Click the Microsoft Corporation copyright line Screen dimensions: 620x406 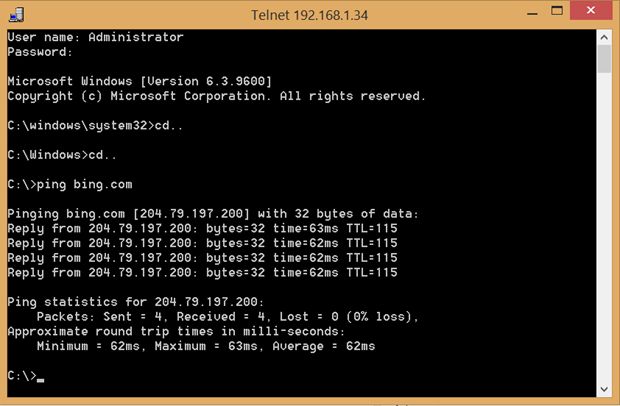(216, 96)
